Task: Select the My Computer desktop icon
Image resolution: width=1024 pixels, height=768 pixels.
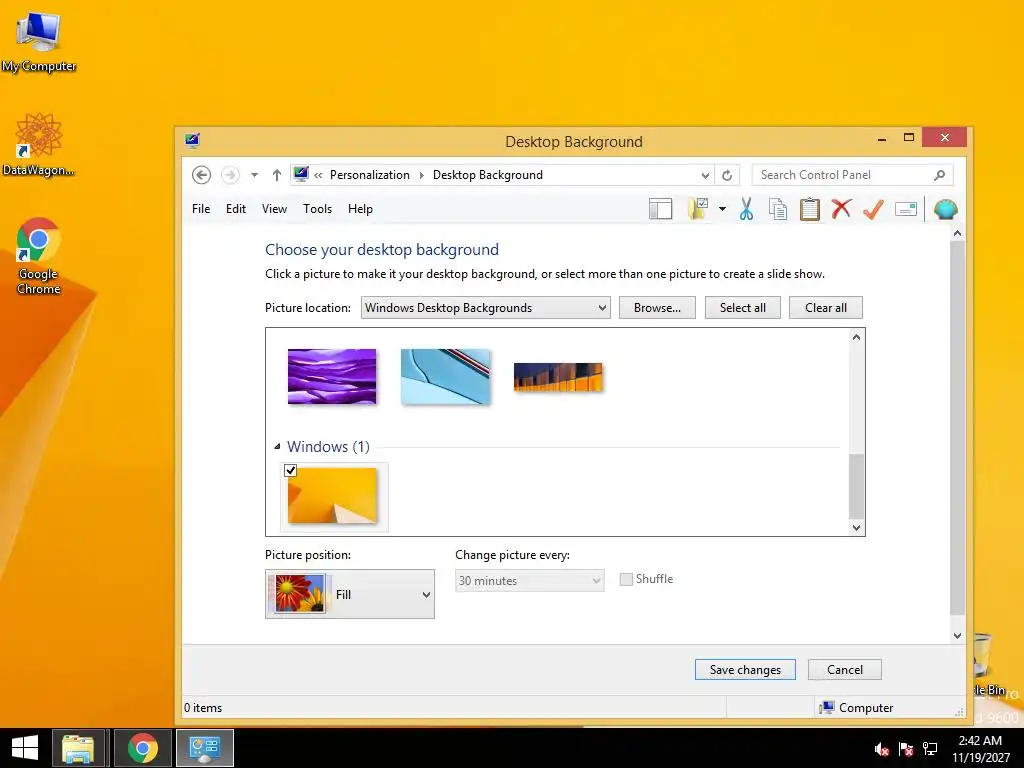Action: click(x=39, y=42)
